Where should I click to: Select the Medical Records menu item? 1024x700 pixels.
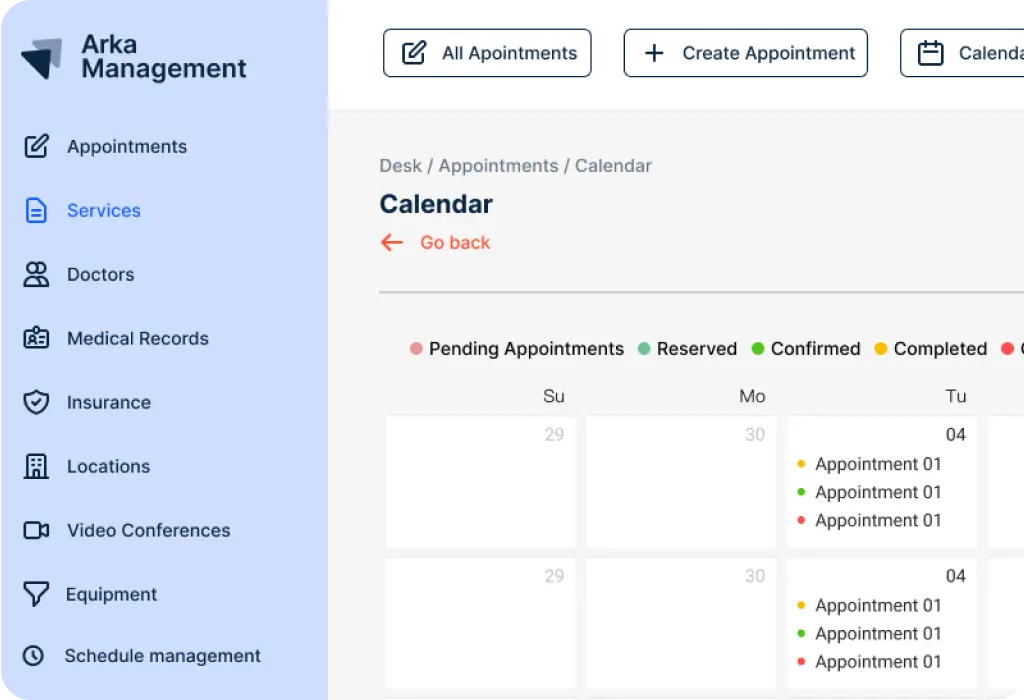pos(138,338)
